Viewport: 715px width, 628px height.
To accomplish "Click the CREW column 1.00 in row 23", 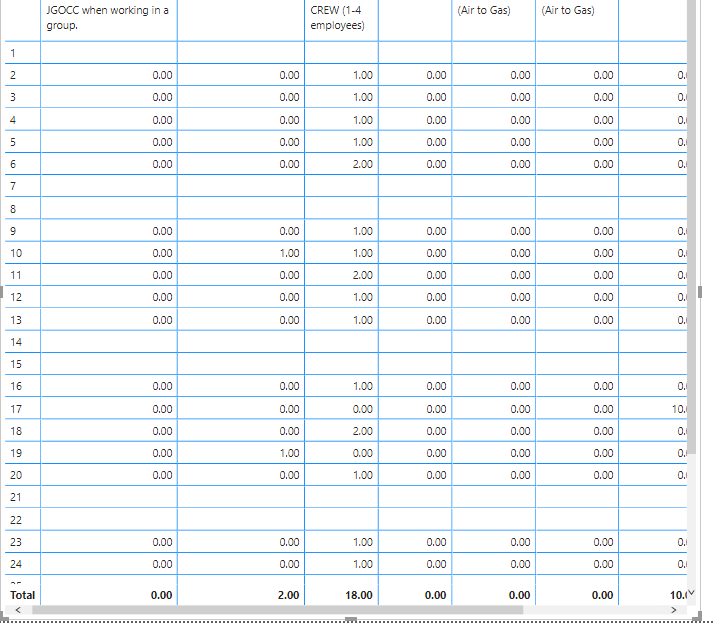I will pos(363,542).
